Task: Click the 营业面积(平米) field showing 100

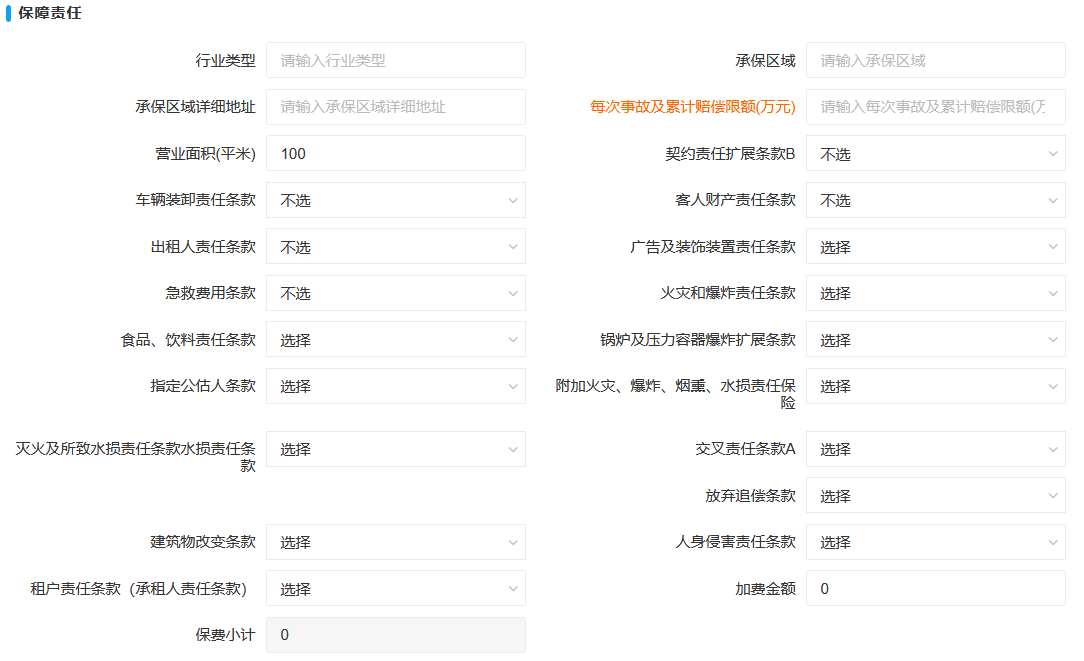Action: tap(395, 153)
